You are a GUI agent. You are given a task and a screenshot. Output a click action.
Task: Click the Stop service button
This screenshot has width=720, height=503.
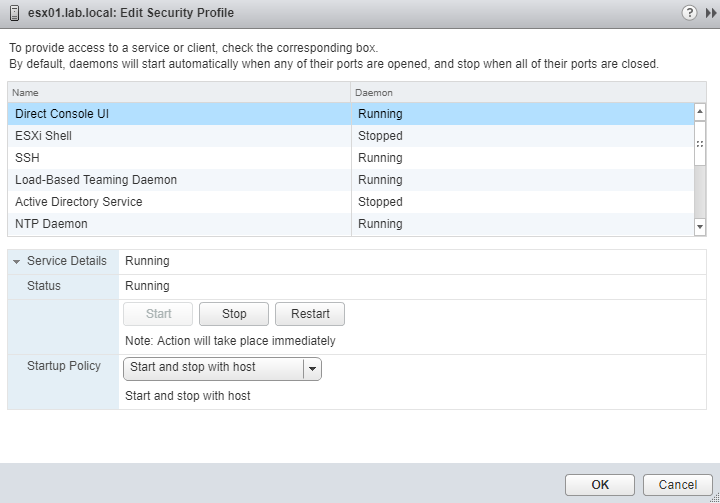pos(234,314)
